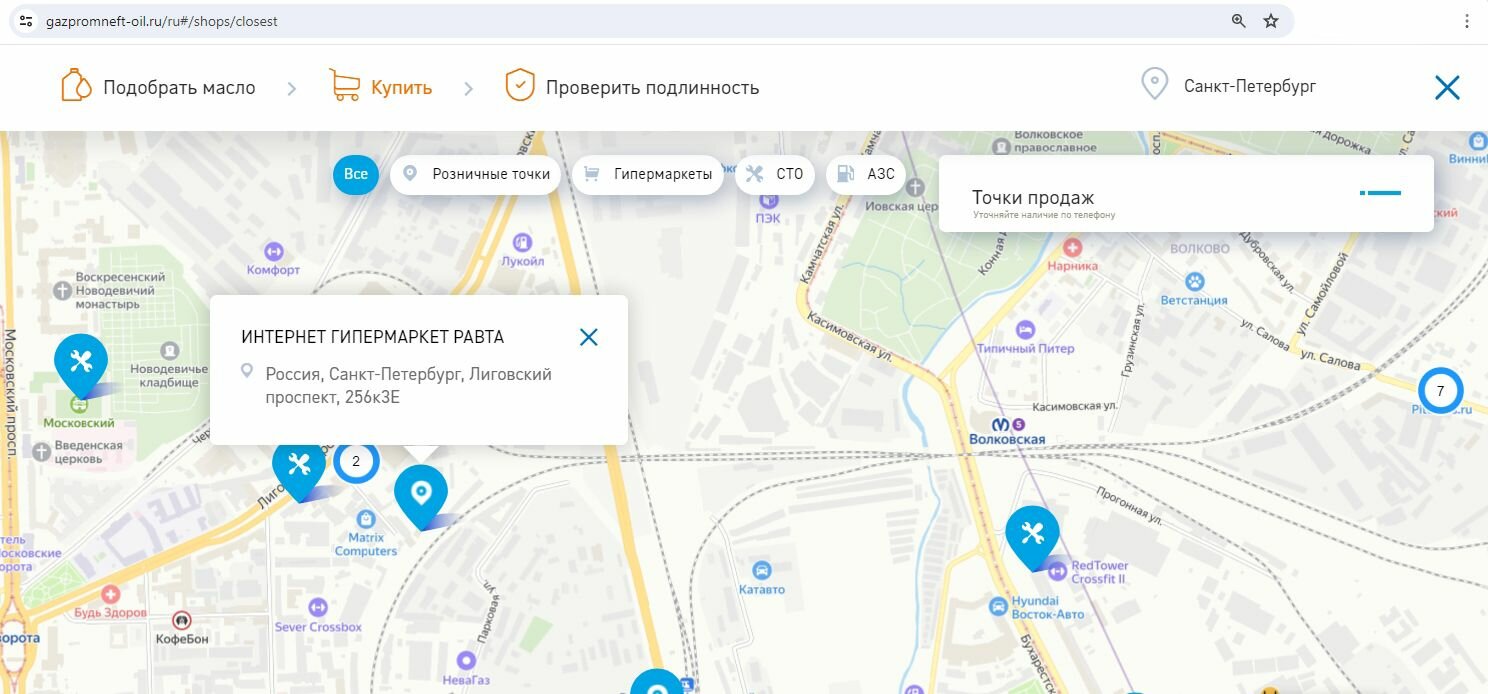1488x694 pixels.
Task: Open Проверить подлинность step
Action: click(652, 87)
